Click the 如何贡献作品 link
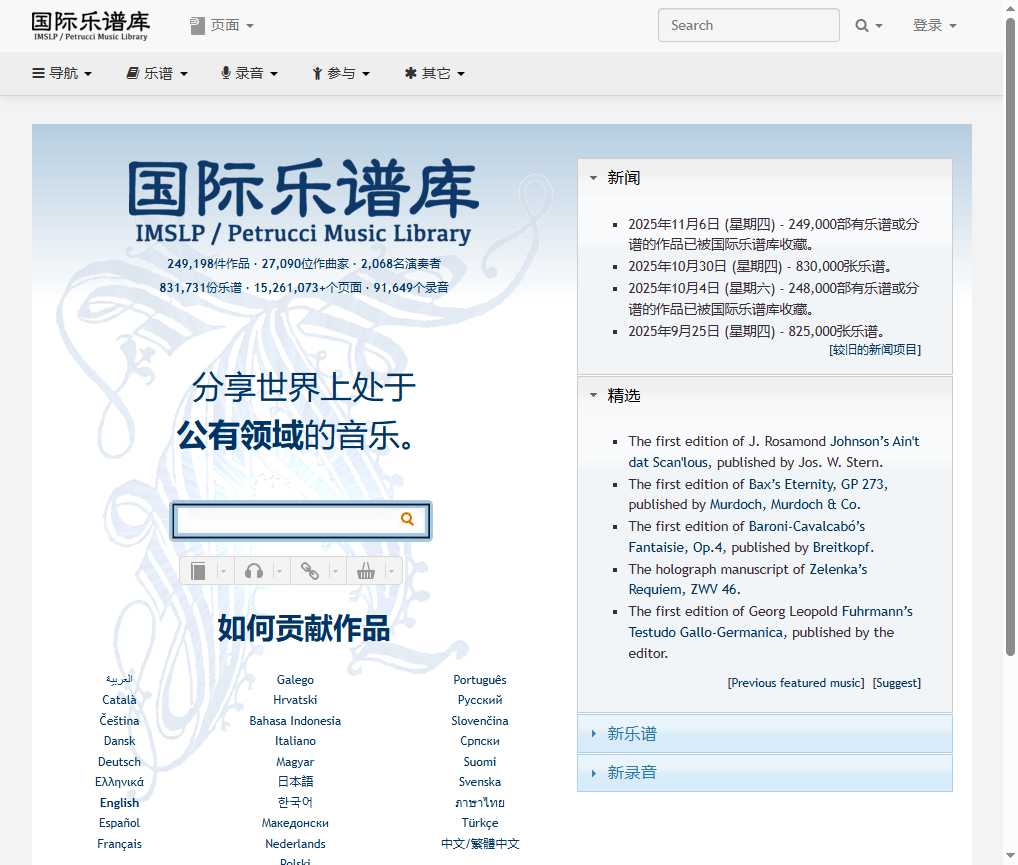Image resolution: width=1018 pixels, height=865 pixels. click(300, 629)
